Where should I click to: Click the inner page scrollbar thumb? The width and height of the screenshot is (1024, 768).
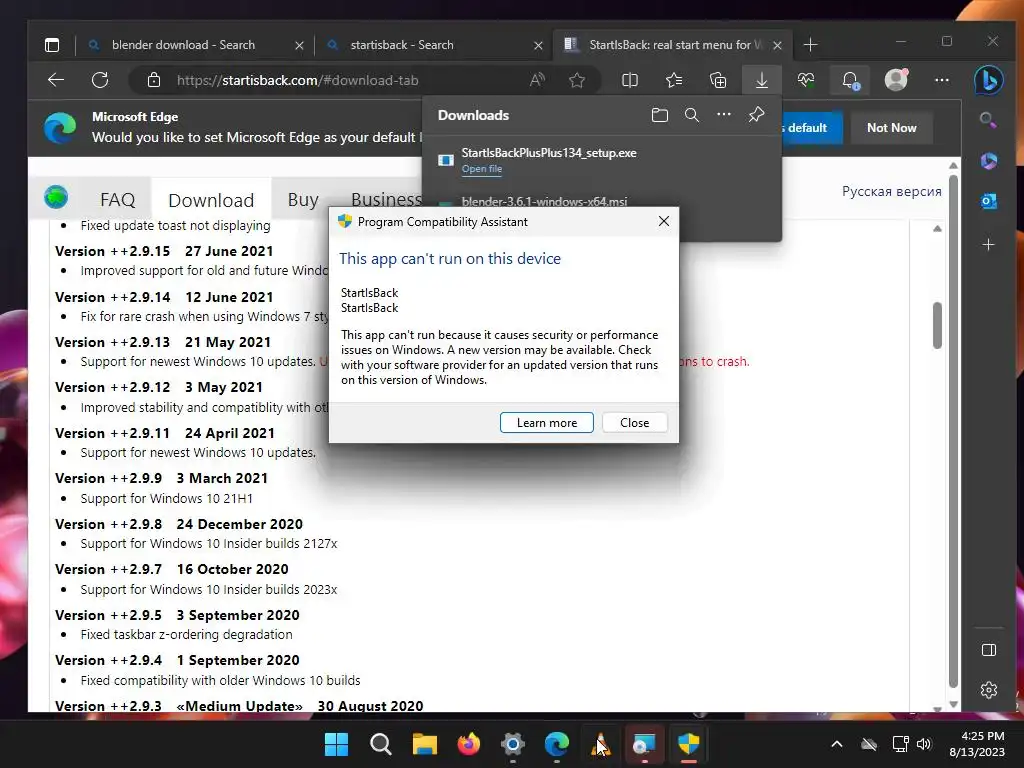(x=937, y=325)
